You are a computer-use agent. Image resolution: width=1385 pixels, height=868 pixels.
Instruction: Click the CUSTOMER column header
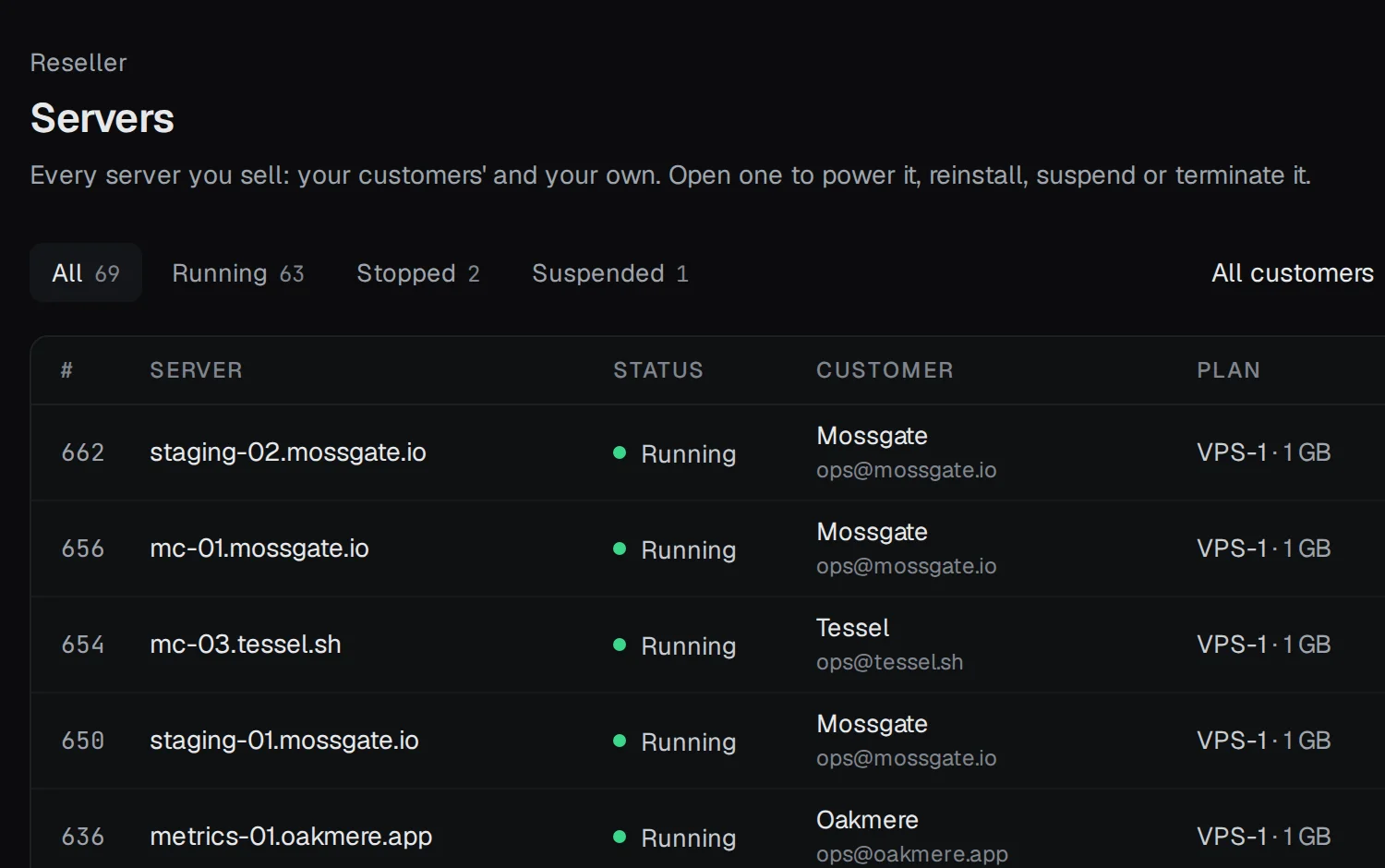(885, 370)
